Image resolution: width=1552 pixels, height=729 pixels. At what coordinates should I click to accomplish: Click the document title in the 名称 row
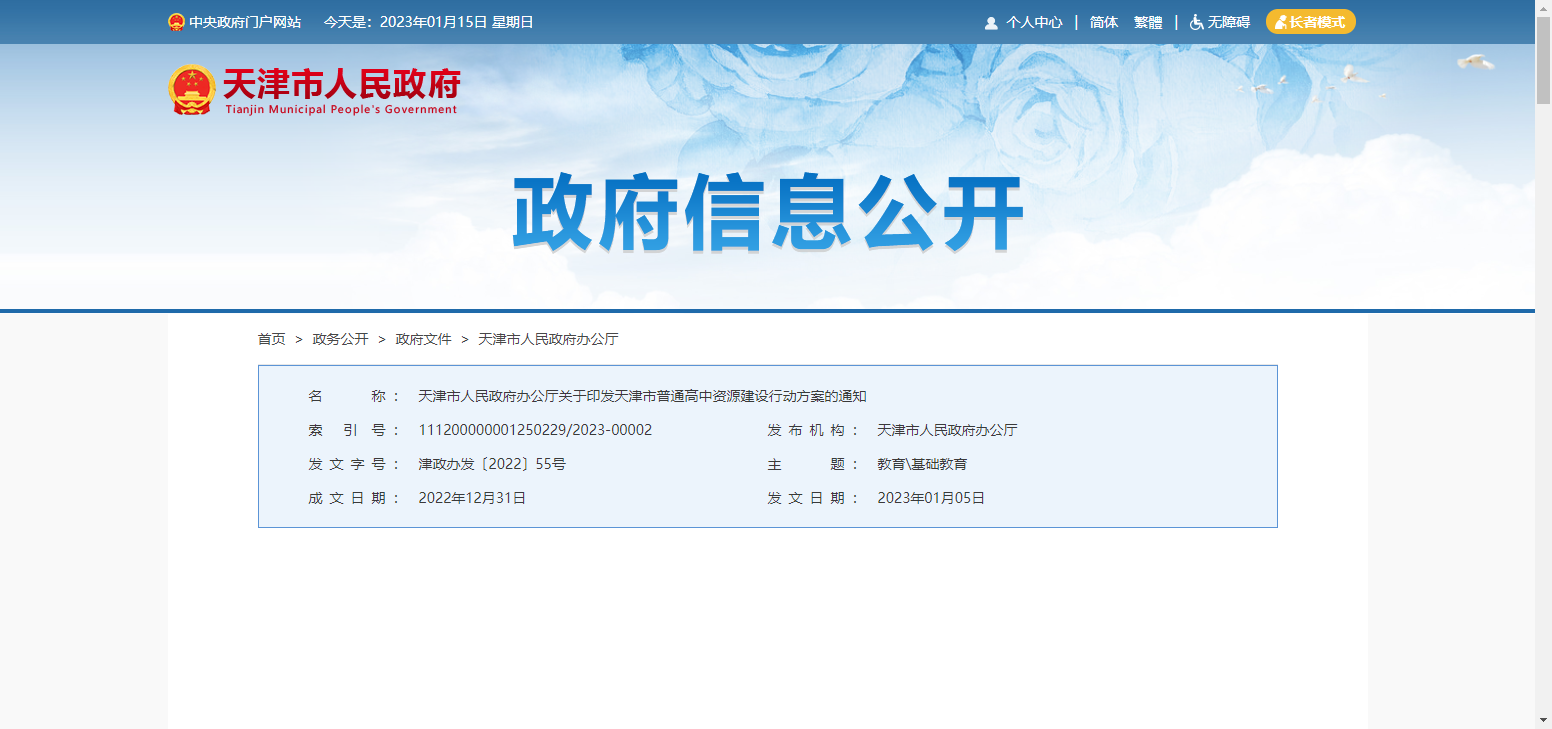[642, 396]
